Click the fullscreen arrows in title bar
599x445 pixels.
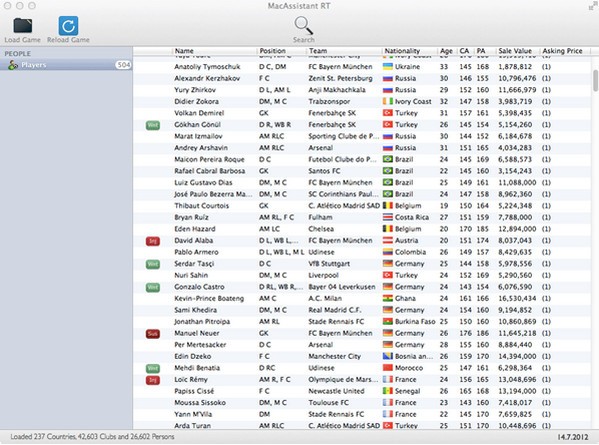[593, 6]
